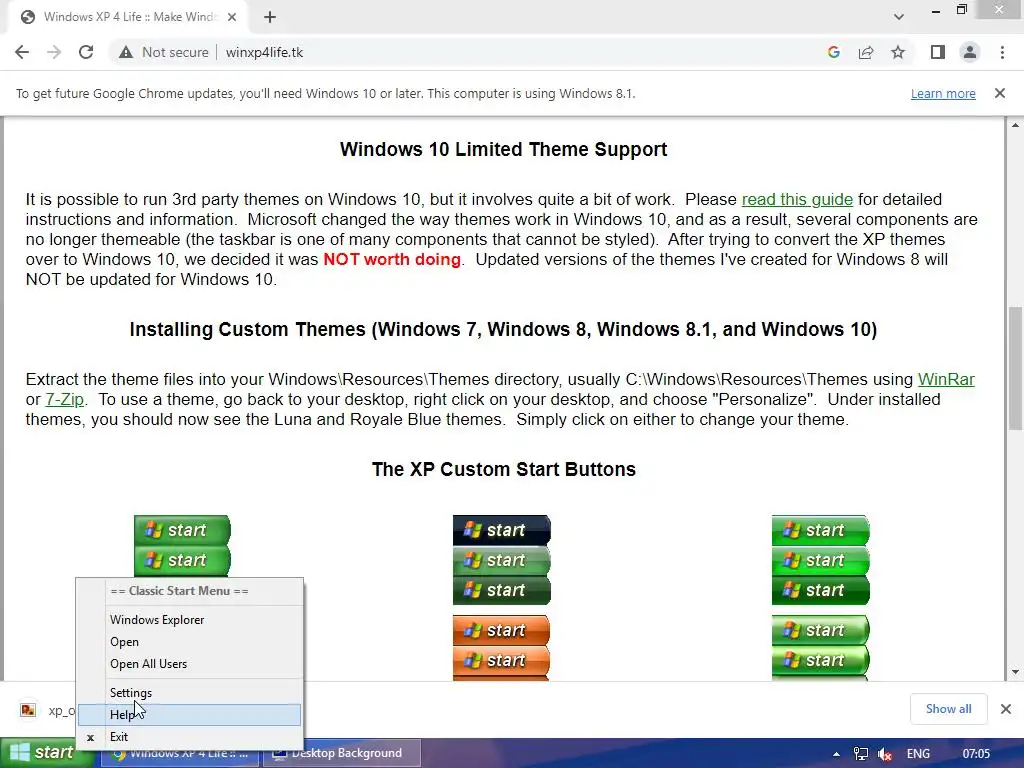This screenshot has height=768, width=1024.
Task: Click Show all downloads button
Action: [948, 709]
